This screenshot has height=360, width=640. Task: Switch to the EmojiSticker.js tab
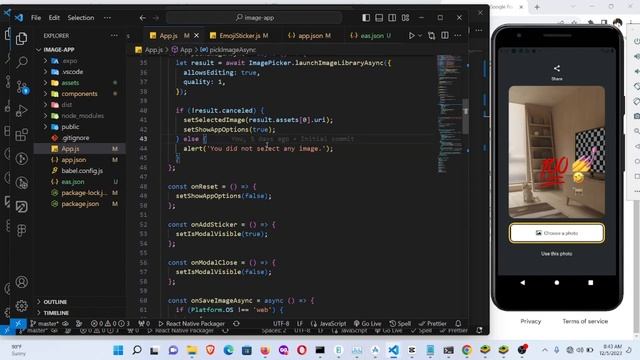point(239,36)
